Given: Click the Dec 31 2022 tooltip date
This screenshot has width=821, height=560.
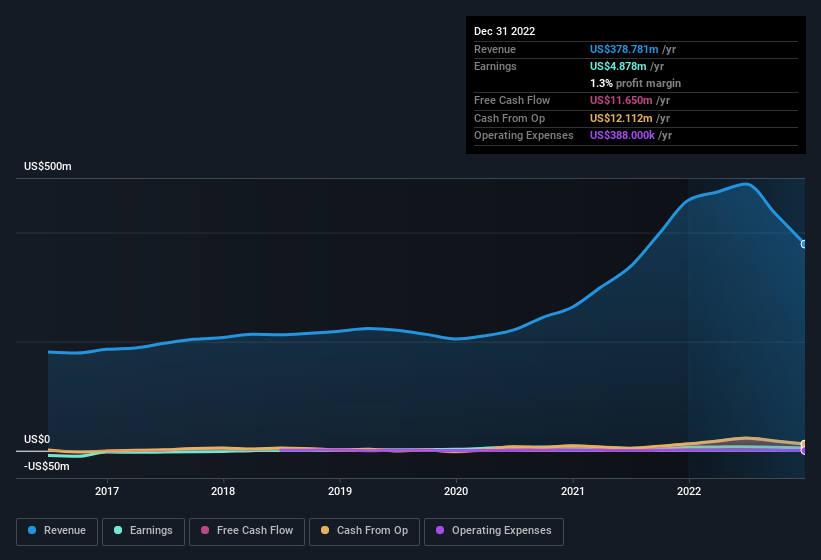Looking at the screenshot, I should coord(505,31).
